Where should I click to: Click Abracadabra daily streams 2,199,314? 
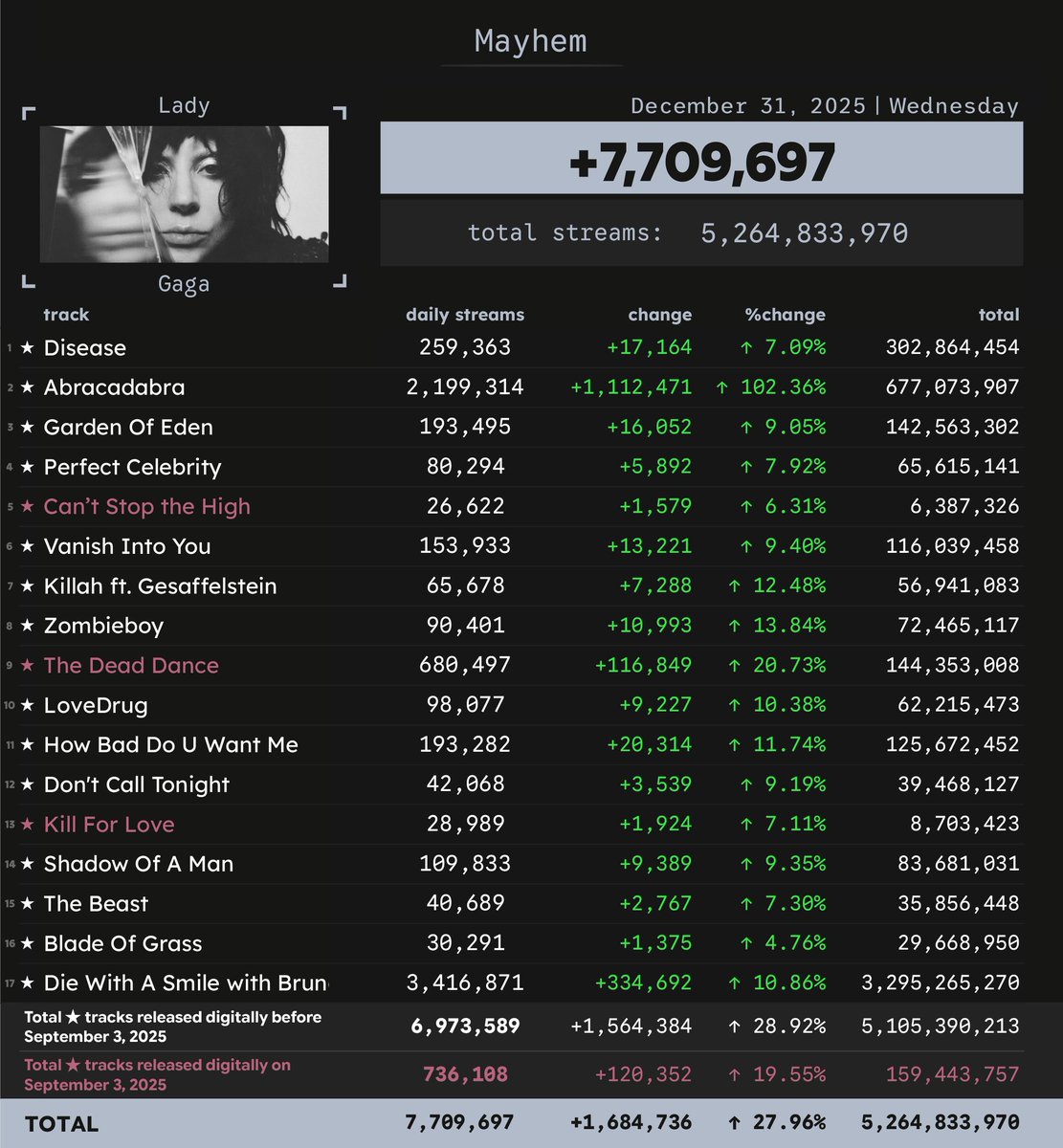(x=465, y=387)
